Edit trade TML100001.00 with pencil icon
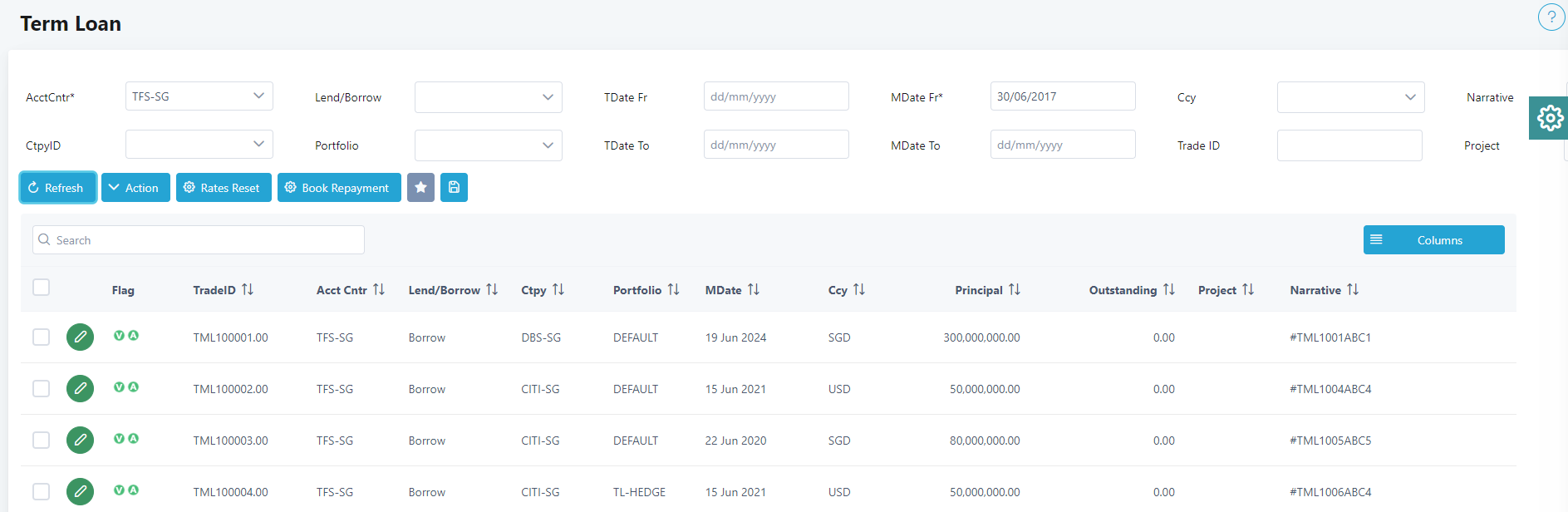The height and width of the screenshot is (512, 1568). (x=80, y=337)
